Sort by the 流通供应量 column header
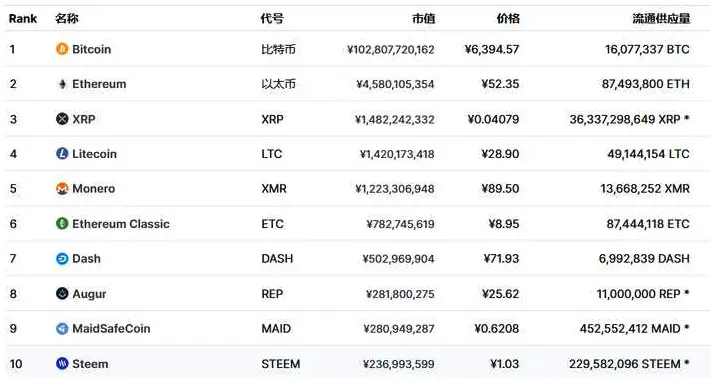 click(x=661, y=19)
